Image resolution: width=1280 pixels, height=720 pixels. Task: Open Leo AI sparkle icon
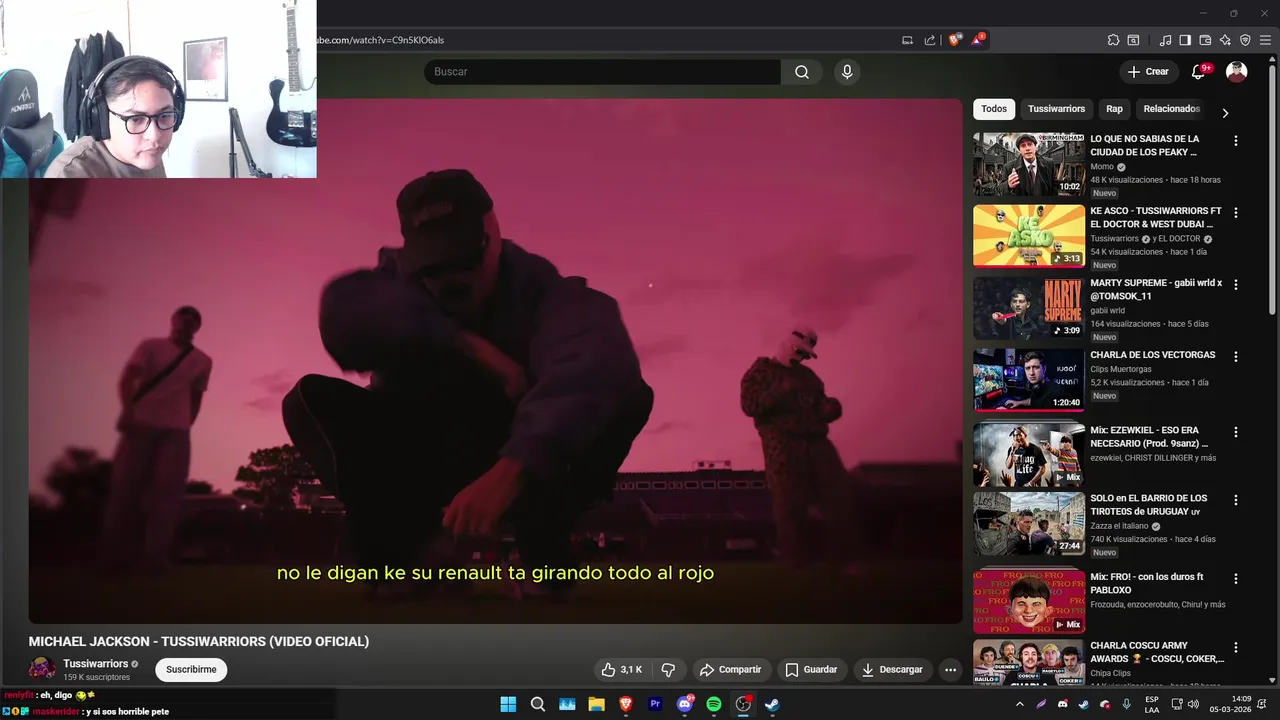(x=1225, y=40)
